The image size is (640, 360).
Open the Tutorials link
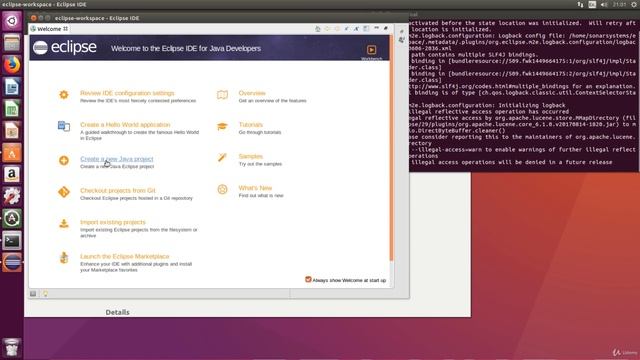click(251, 124)
